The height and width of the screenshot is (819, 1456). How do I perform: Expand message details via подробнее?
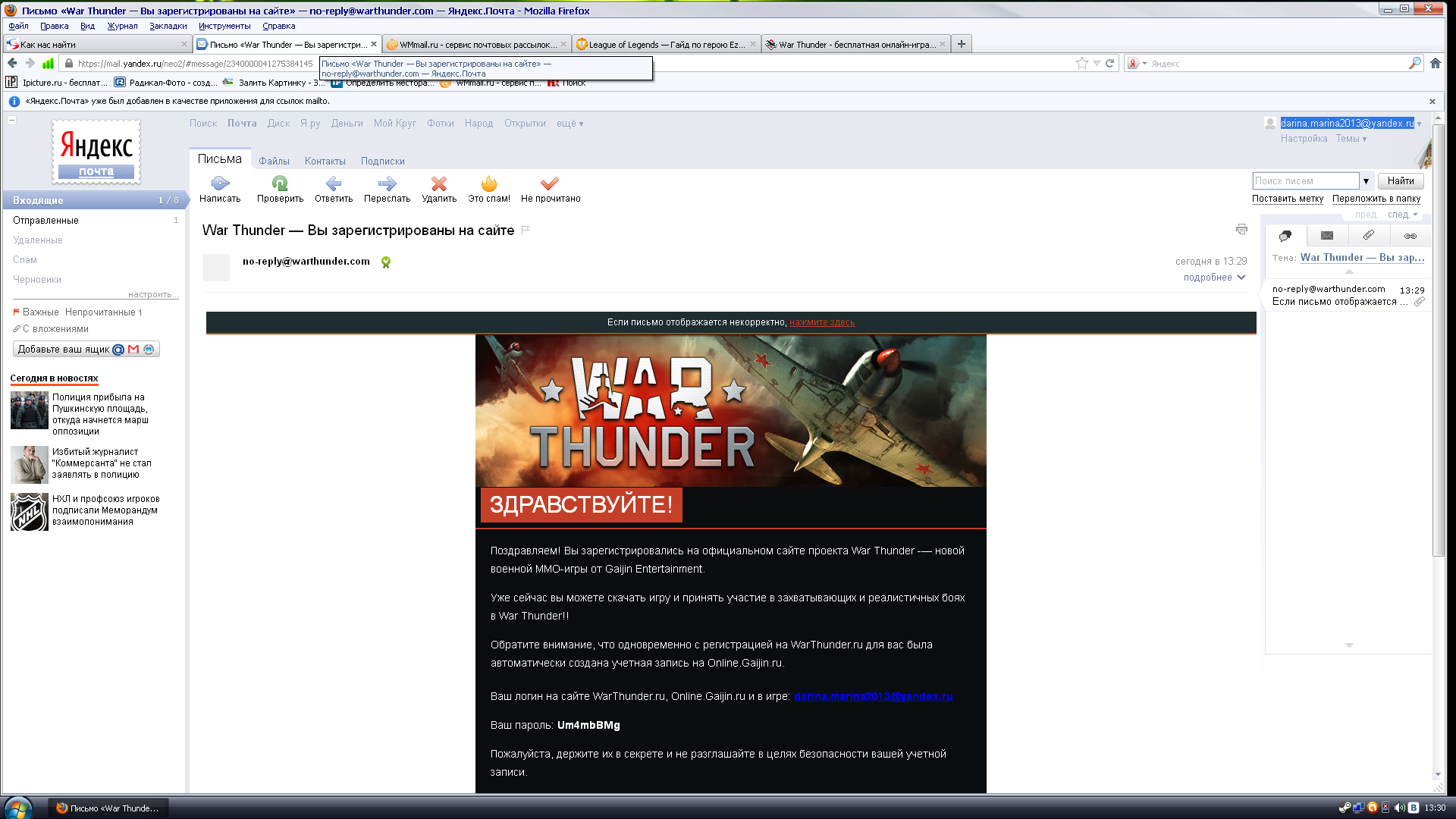[x=1214, y=278]
